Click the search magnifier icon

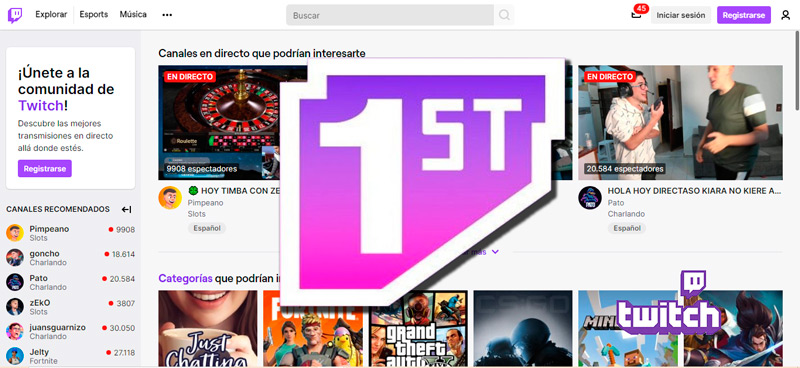[504, 15]
